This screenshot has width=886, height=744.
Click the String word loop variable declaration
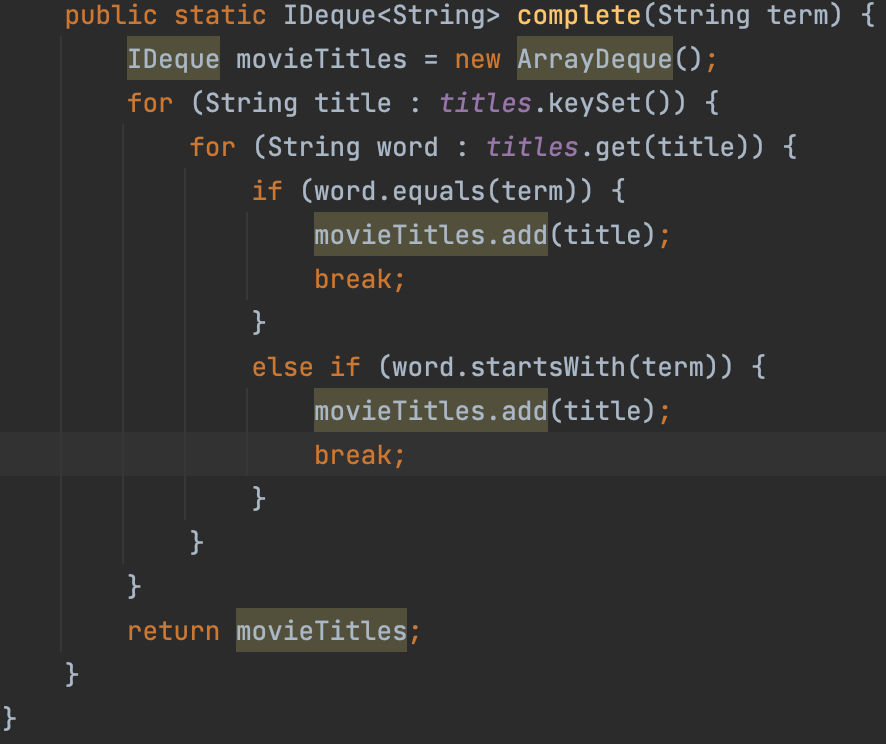click(x=345, y=147)
